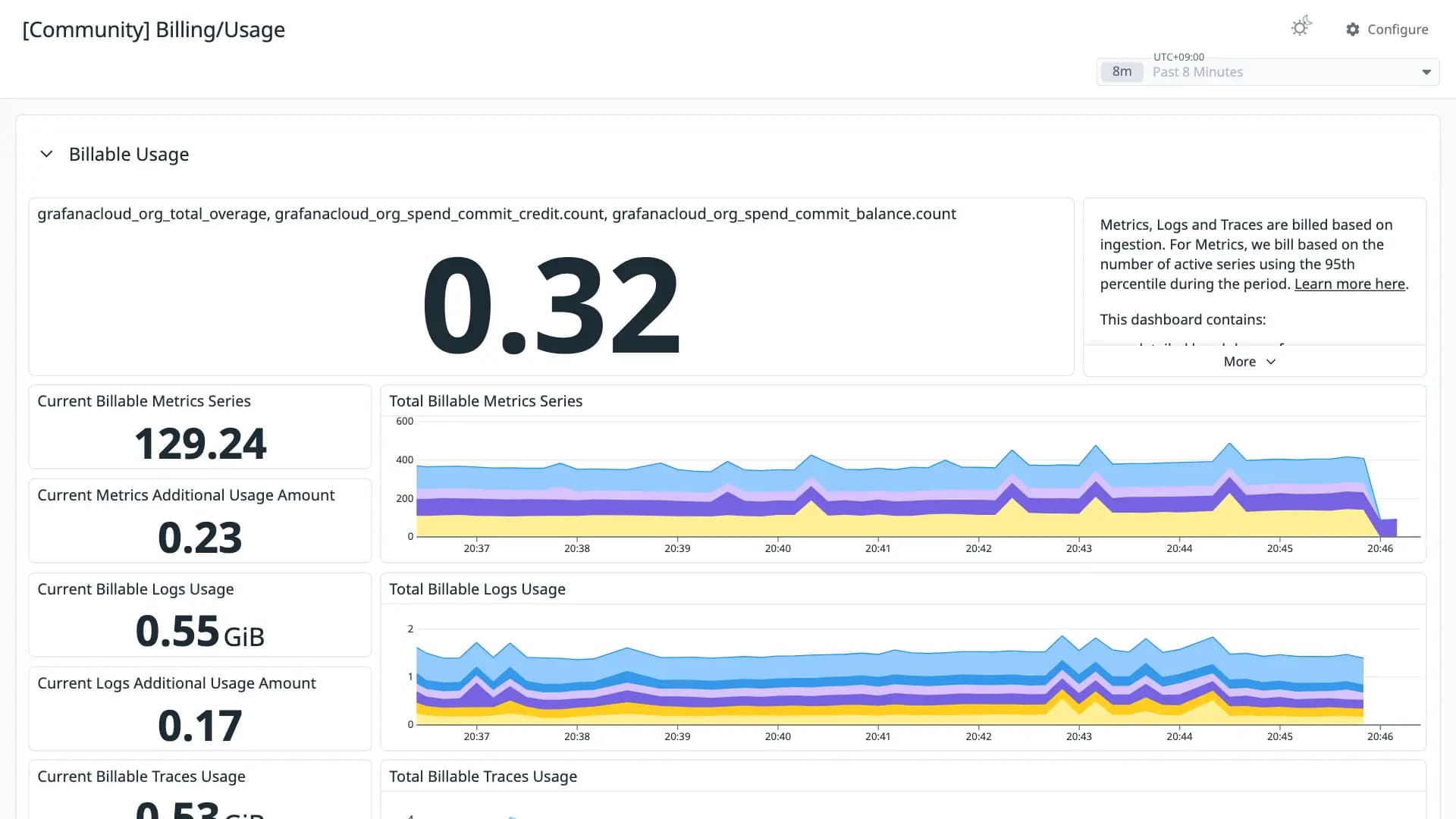The image size is (1456, 819).
Task: Click the Total Billable Traces Usage title
Action: [483, 777]
